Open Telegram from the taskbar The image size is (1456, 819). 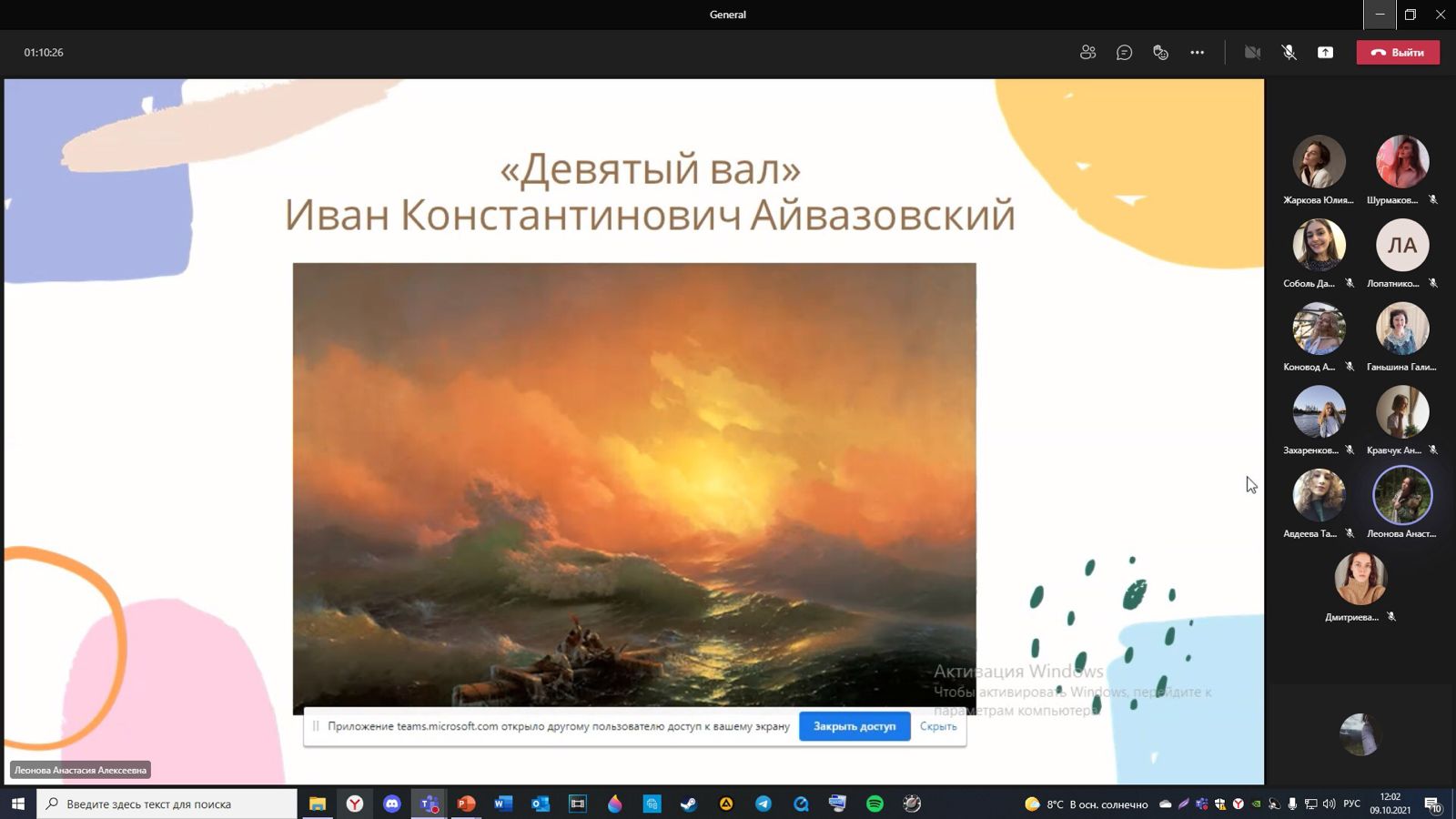(x=763, y=804)
